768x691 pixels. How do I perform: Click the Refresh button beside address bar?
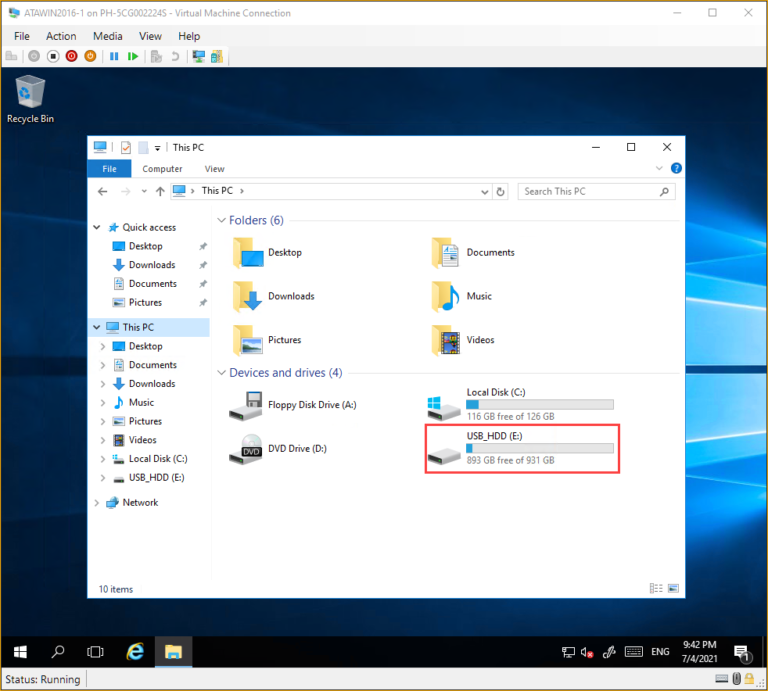501,191
